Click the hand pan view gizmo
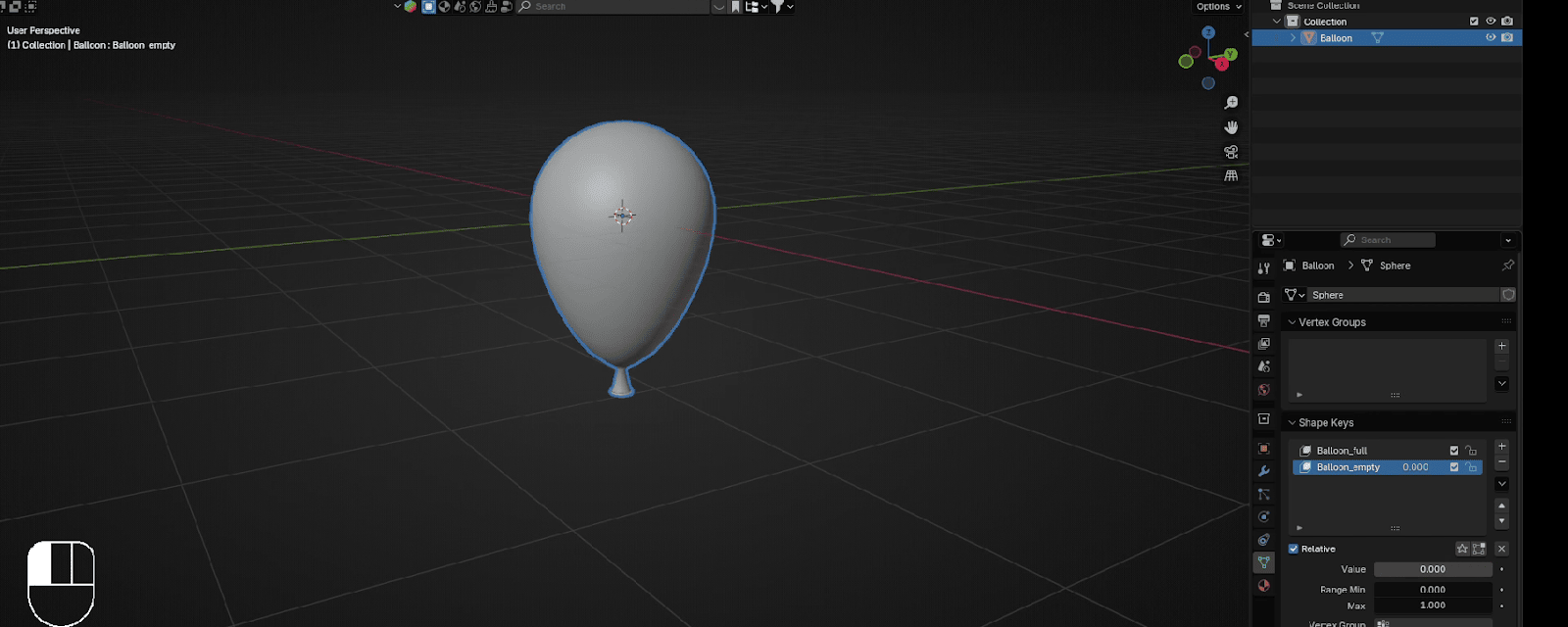The height and width of the screenshot is (627, 1568). (x=1231, y=127)
